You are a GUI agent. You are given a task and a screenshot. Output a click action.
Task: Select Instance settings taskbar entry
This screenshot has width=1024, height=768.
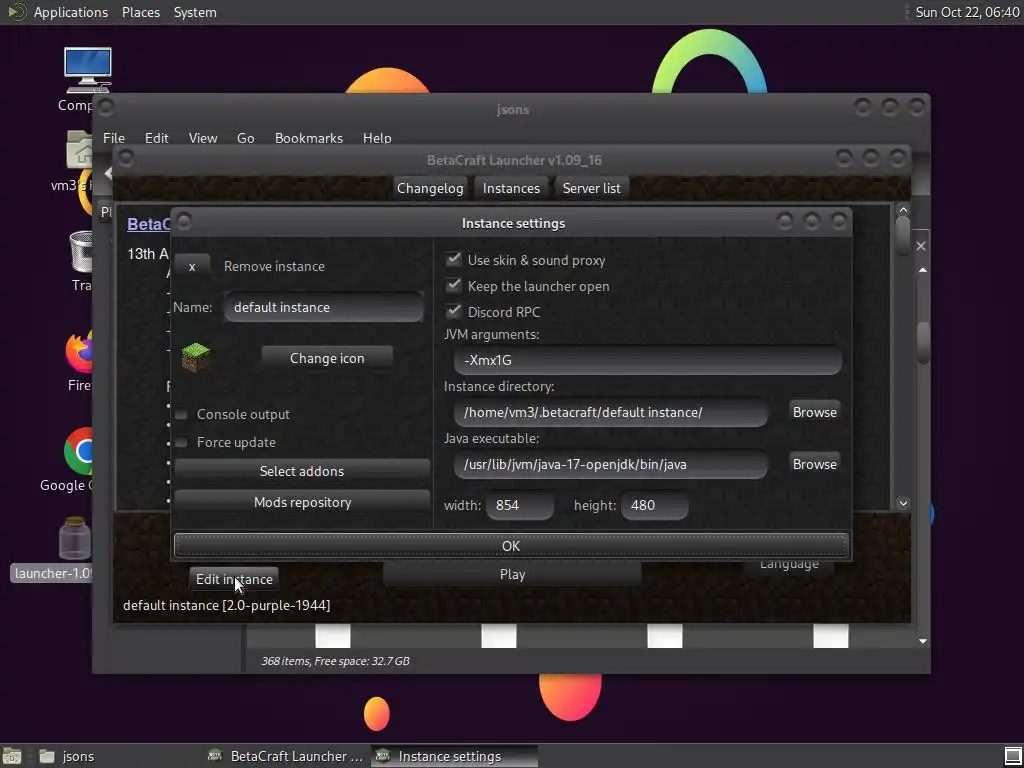(454, 756)
